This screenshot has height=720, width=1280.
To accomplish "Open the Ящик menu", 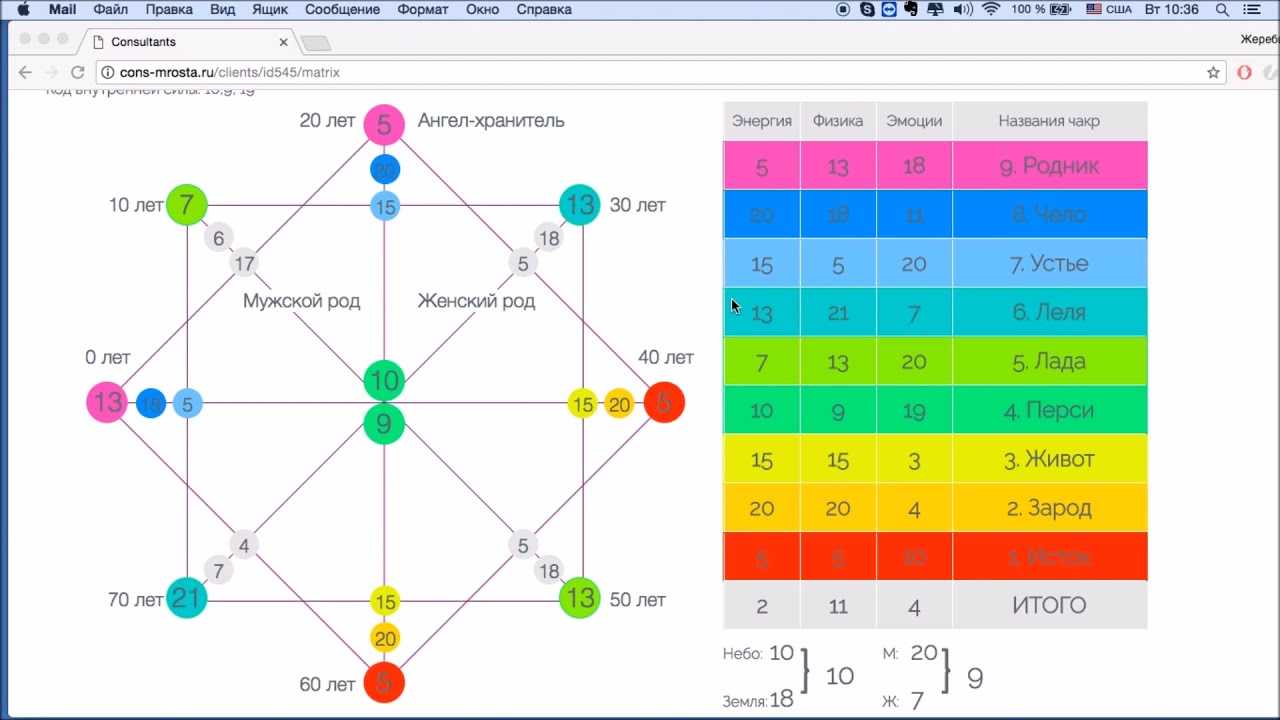I will tap(271, 9).
